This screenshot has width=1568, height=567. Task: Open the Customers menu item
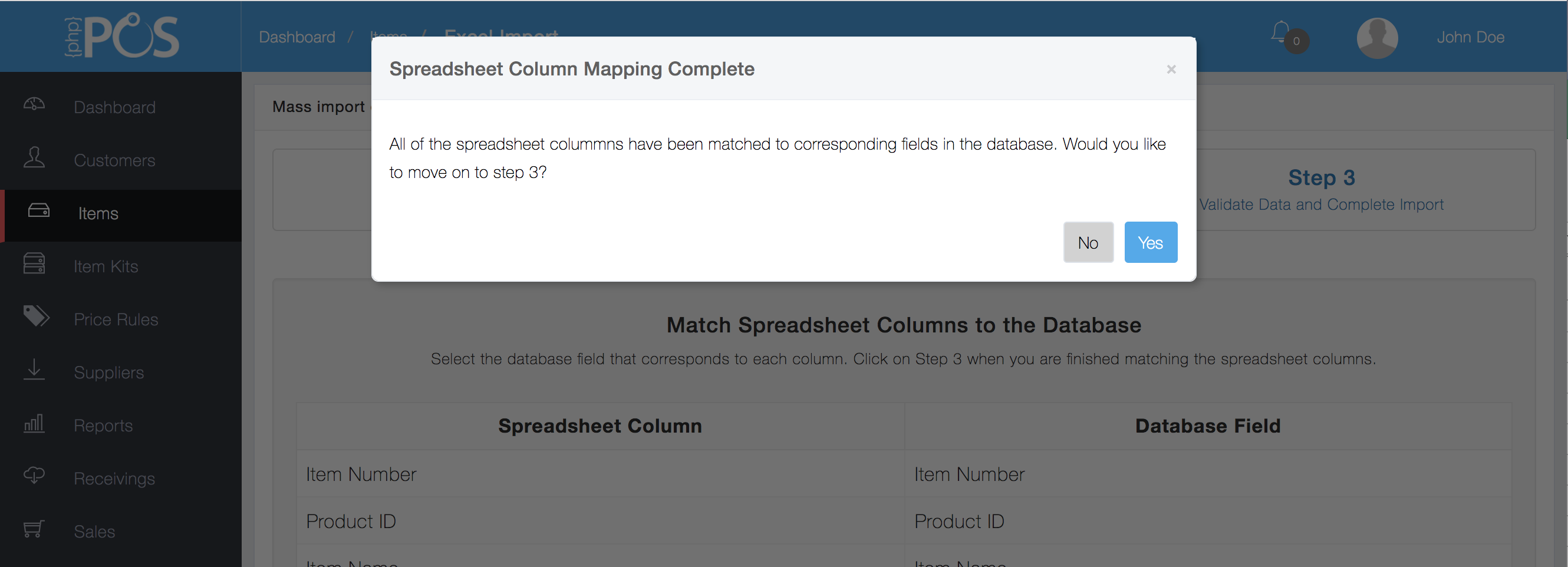click(114, 160)
